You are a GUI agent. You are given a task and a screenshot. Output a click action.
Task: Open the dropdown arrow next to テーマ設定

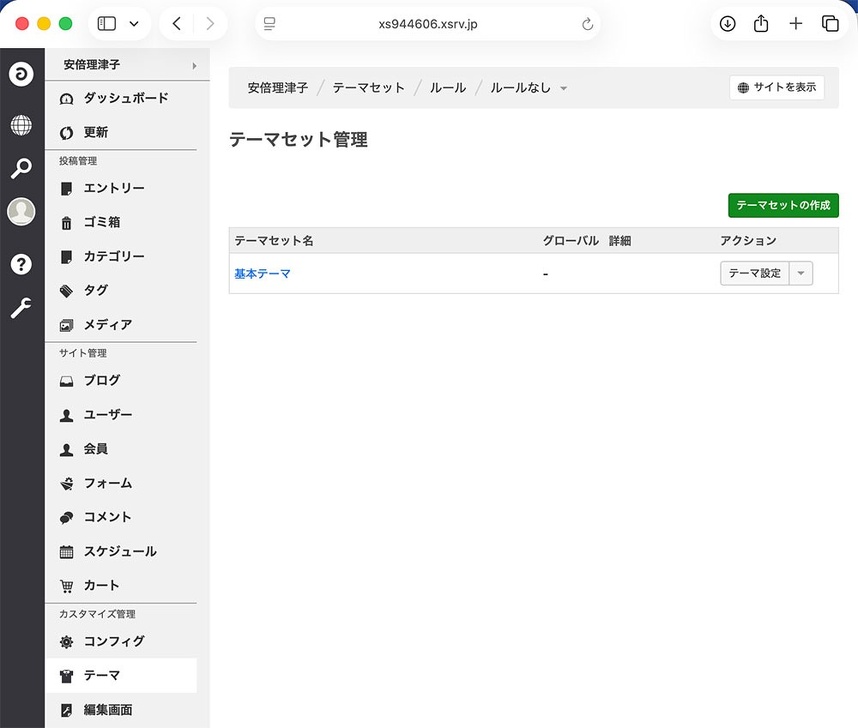pyautogui.click(x=800, y=272)
